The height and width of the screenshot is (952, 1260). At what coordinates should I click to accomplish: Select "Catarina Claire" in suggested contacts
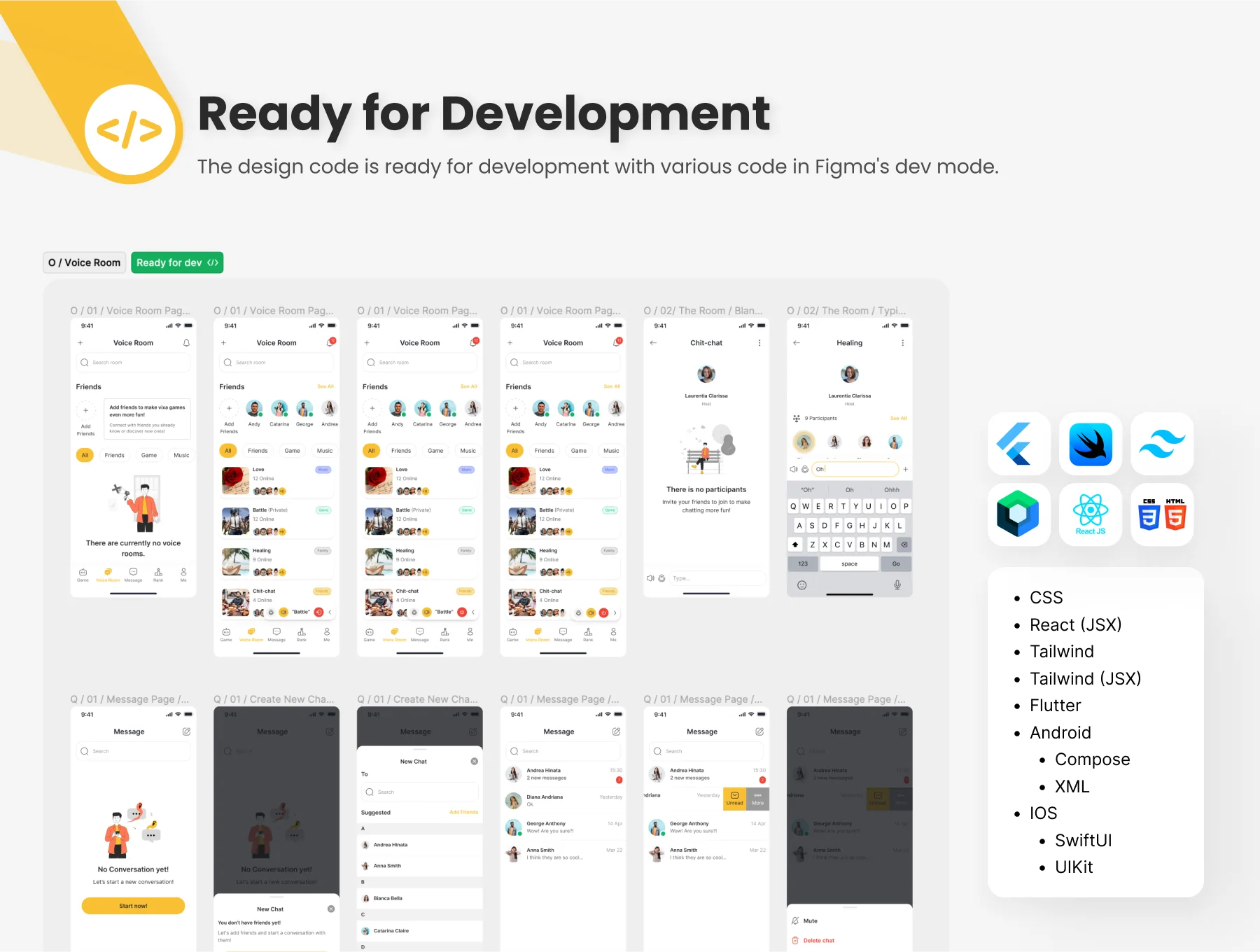point(420,931)
